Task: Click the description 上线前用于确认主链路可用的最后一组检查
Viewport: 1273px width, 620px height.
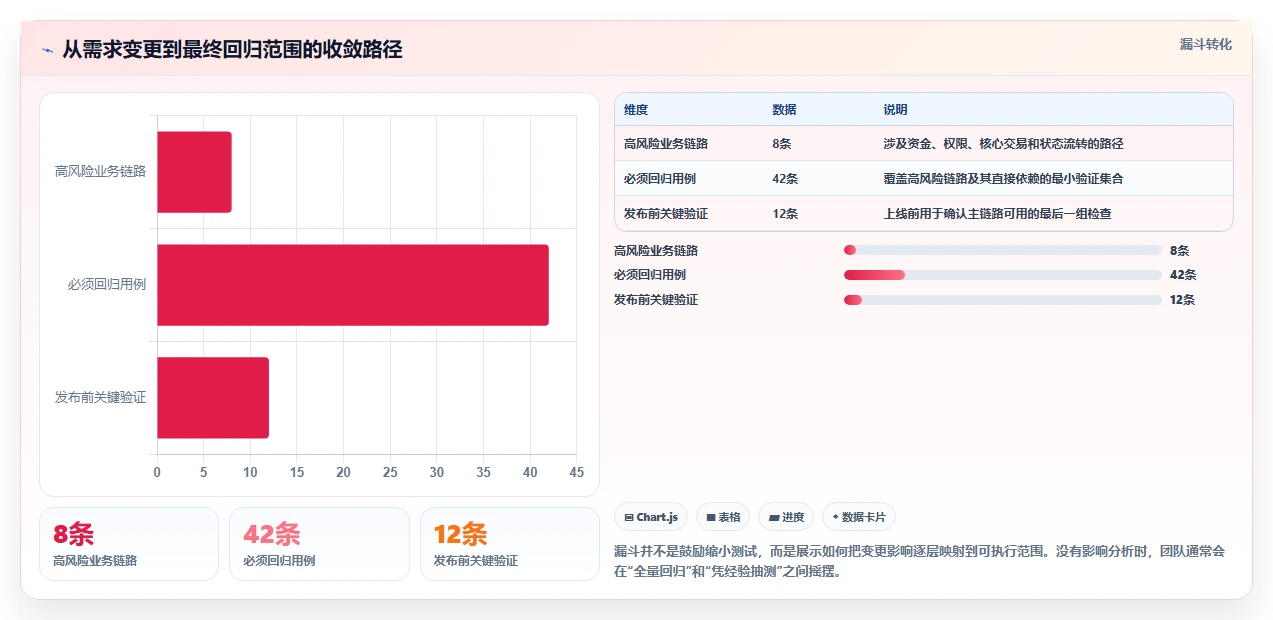Action: [997, 214]
